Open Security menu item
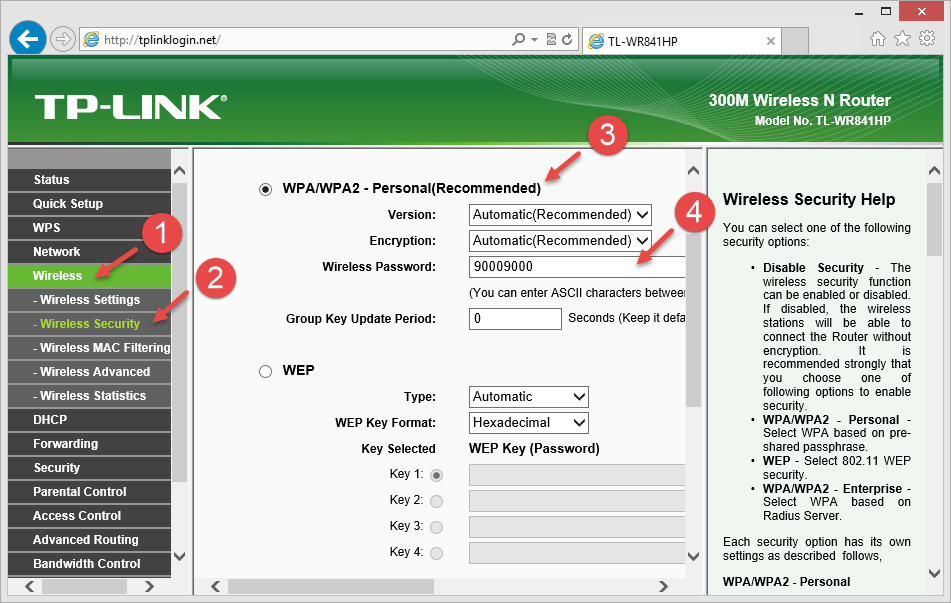The image size is (951, 603). coord(90,468)
